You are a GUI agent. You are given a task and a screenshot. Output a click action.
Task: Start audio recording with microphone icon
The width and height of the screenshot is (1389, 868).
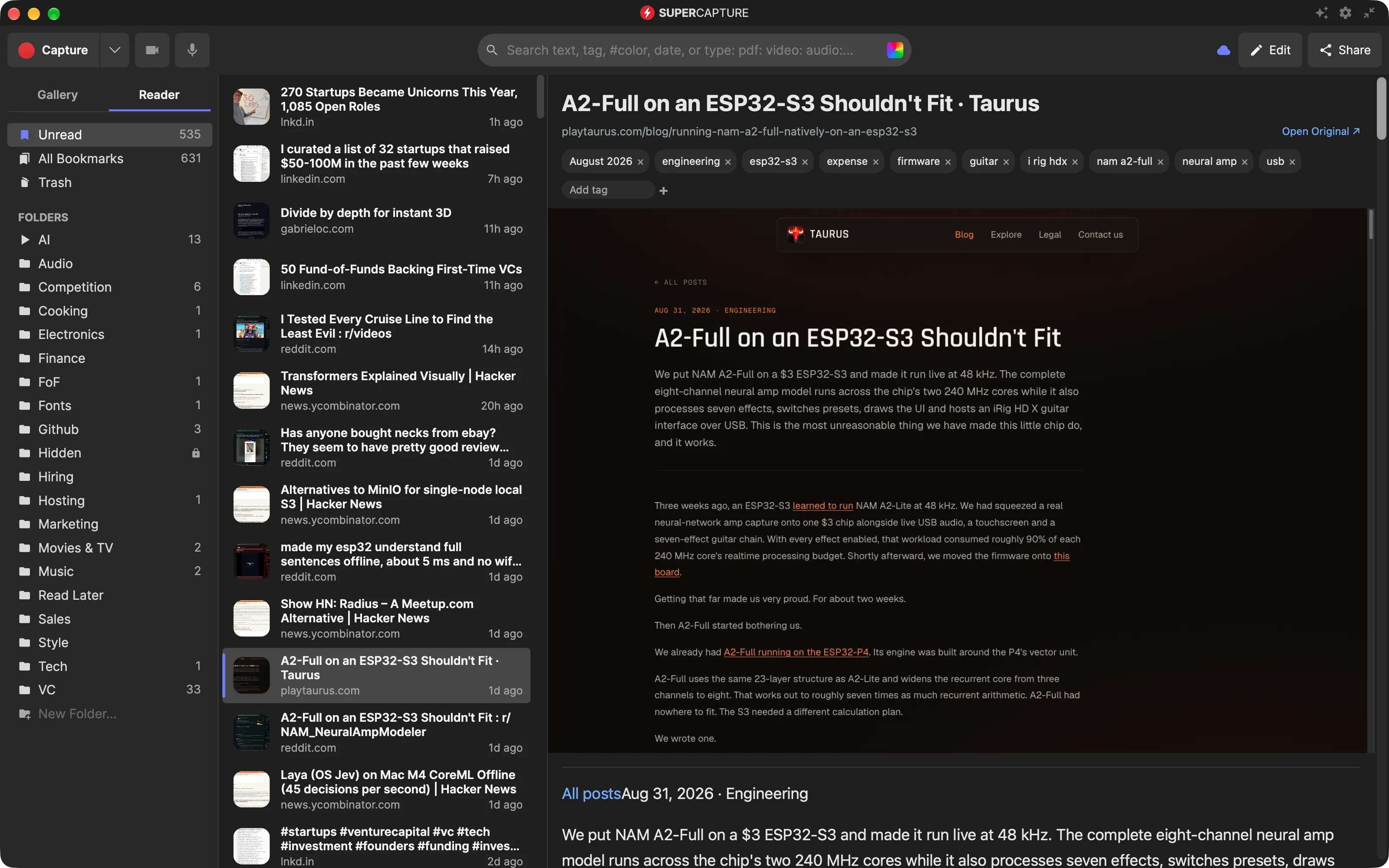point(192,50)
